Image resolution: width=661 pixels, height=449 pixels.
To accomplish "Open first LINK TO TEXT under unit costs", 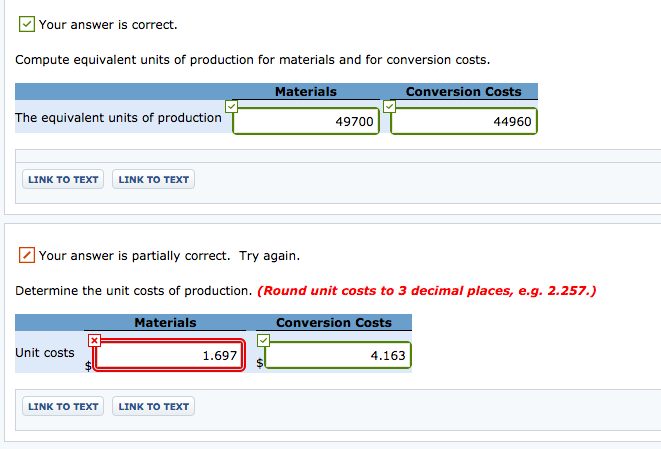I will (63, 406).
